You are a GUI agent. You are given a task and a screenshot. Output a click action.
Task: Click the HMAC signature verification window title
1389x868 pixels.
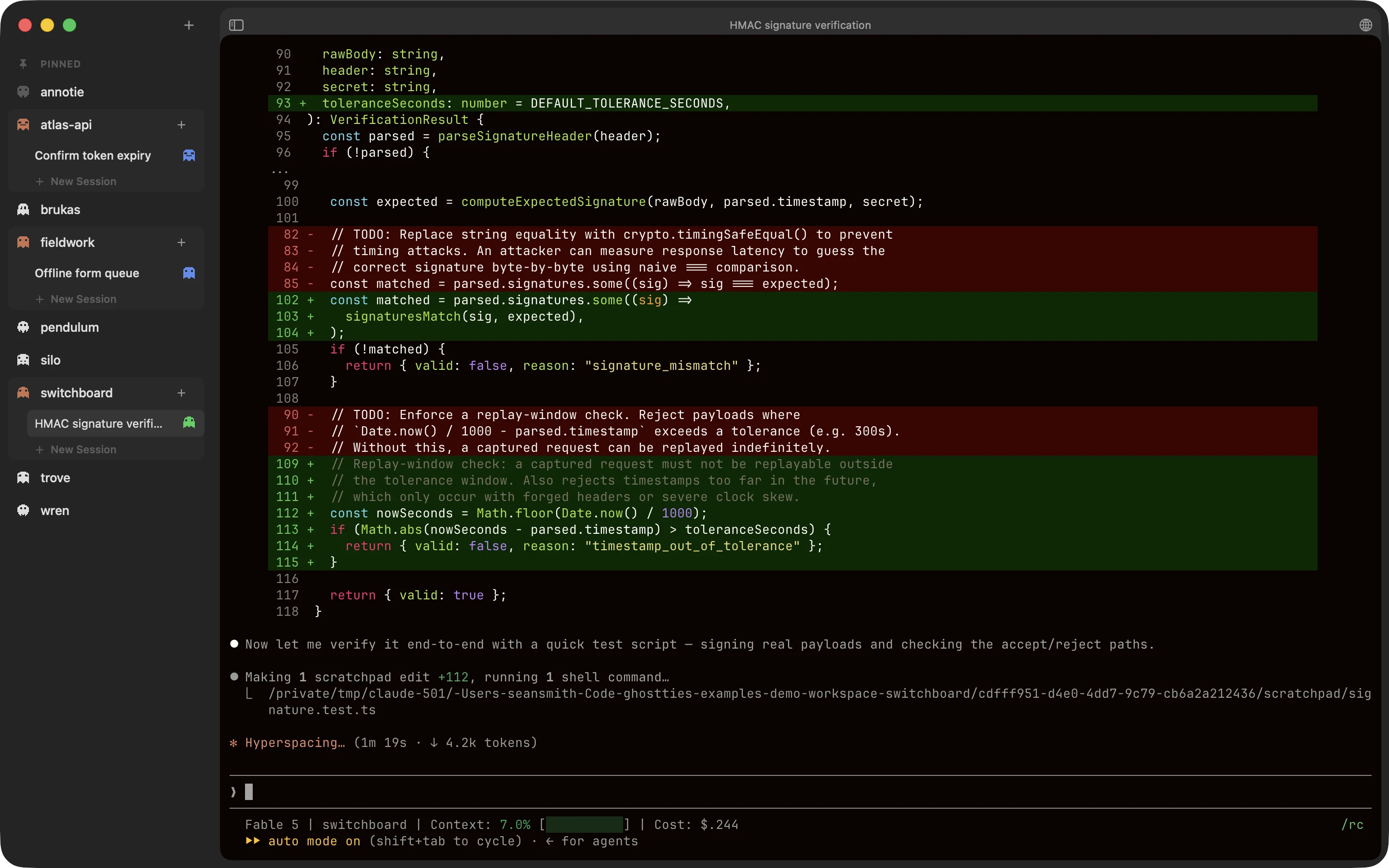coord(800,25)
